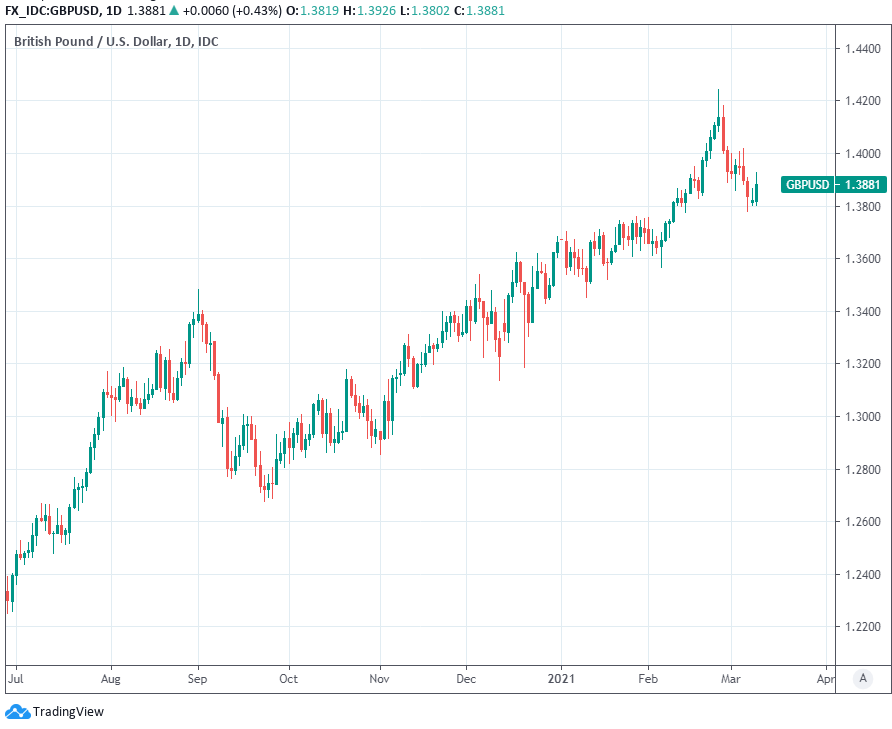The height and width of the screenshot is (729, 892).
Task: Click the Dec label on time axis
Action: click(466, 678)
